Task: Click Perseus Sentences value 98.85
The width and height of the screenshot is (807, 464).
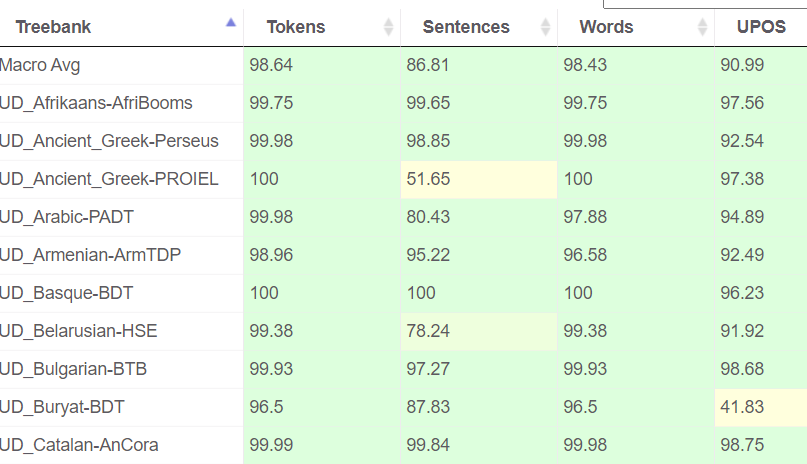Action: point(428,141)
